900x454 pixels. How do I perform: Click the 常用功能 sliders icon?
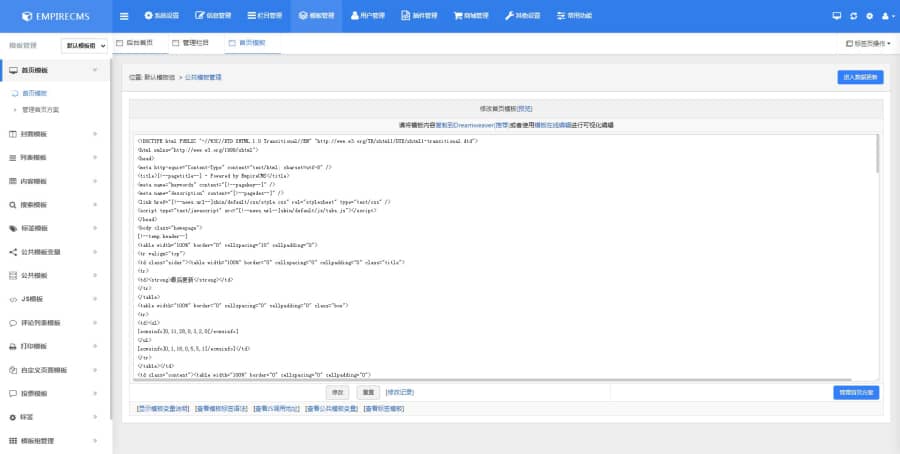pos(561,15)
